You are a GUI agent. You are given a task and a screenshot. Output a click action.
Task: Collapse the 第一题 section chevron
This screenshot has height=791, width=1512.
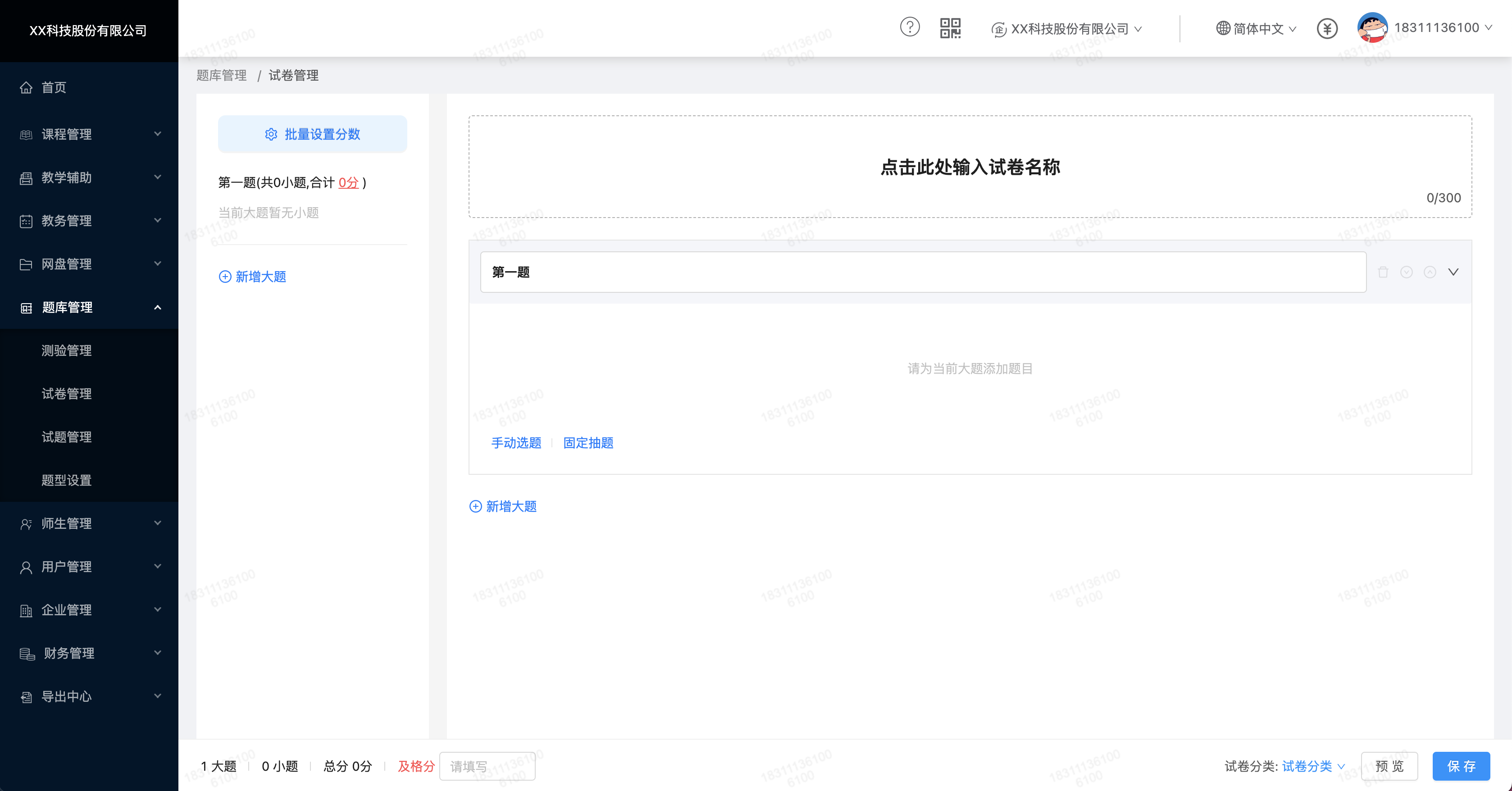click(x=1453, y=272)
